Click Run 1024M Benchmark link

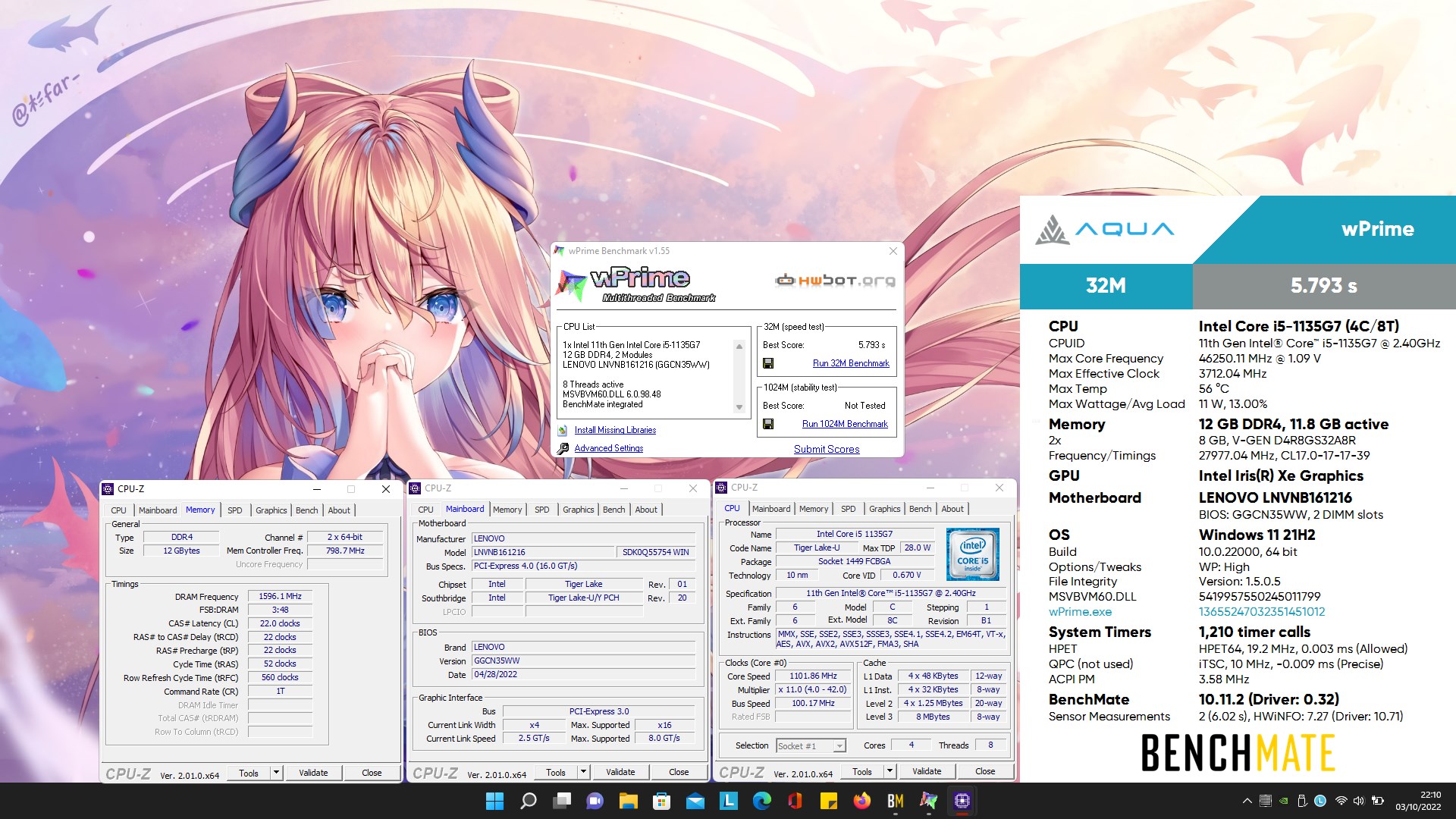point(845,424)
